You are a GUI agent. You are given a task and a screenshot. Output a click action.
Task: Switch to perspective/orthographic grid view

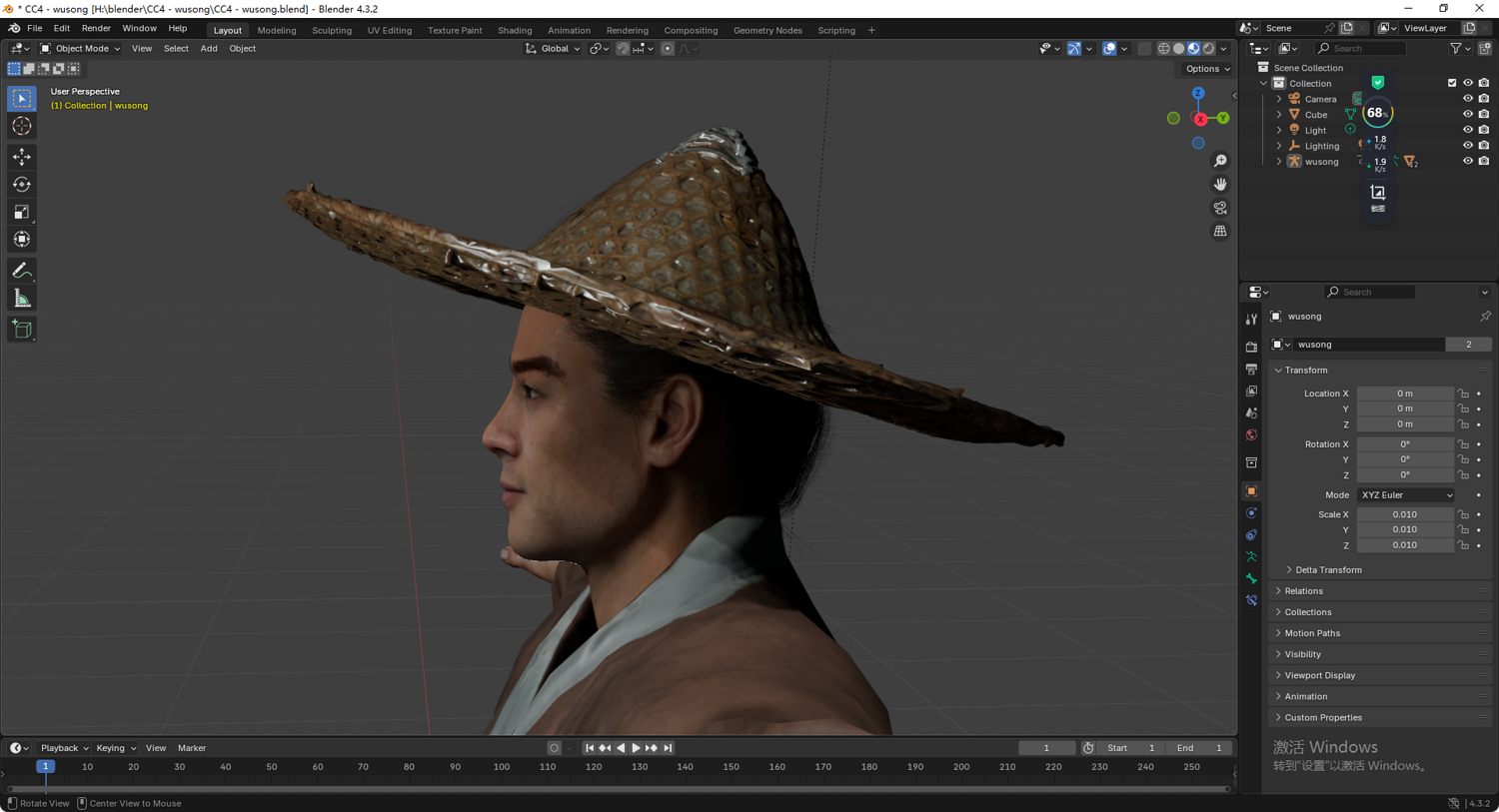pos(1220,232)
